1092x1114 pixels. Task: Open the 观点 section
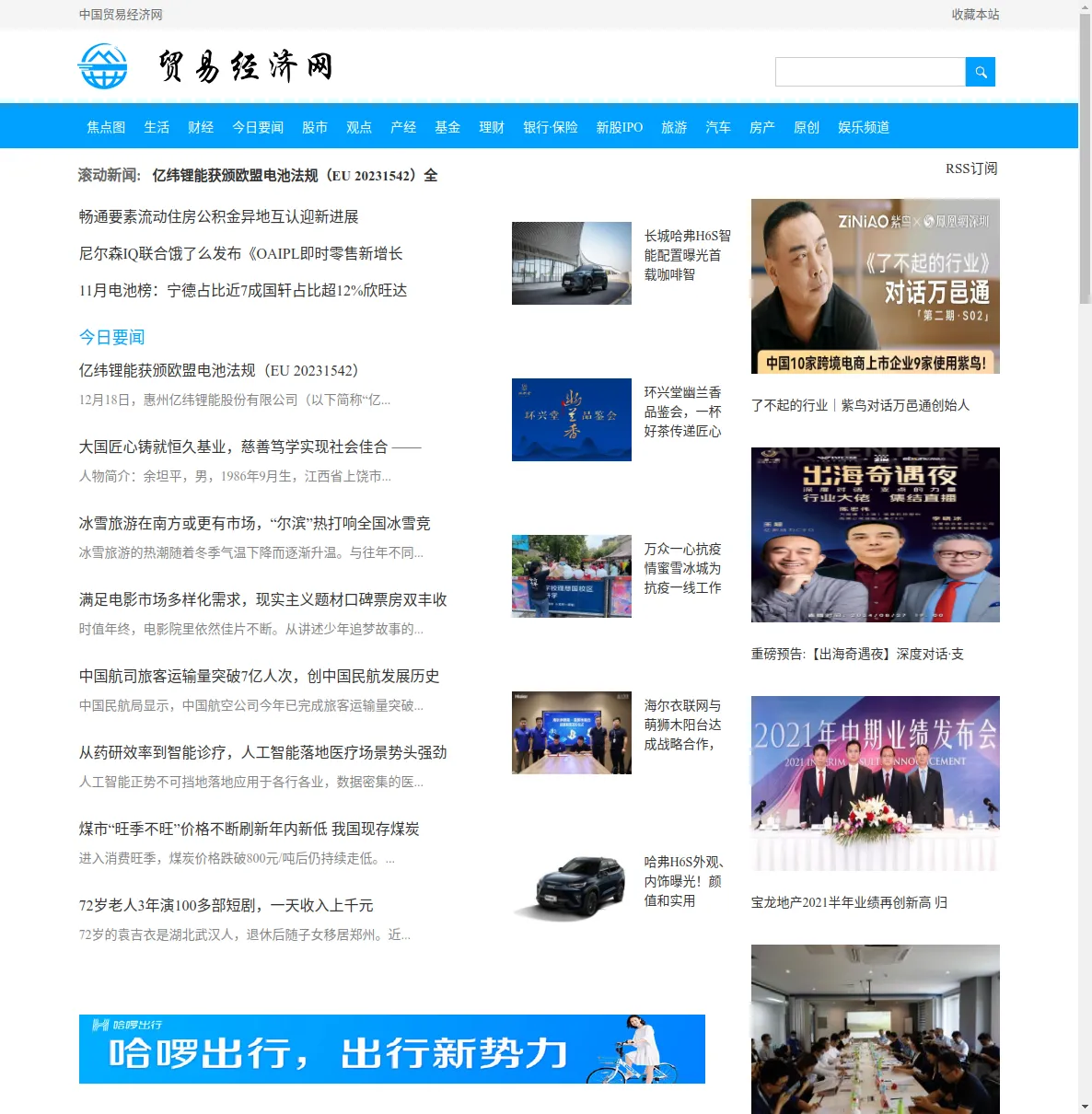(x=359, y=127)
